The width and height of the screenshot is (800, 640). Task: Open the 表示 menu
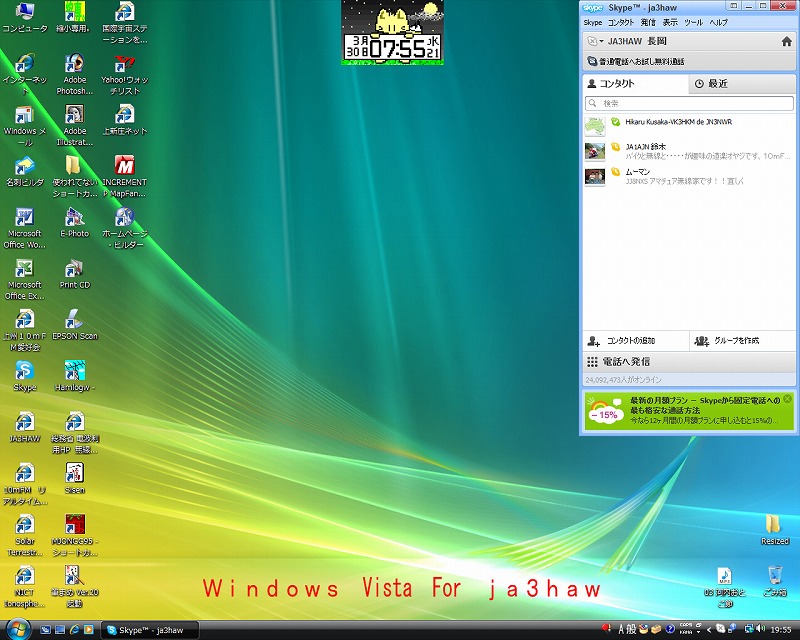tap(670, 22)
